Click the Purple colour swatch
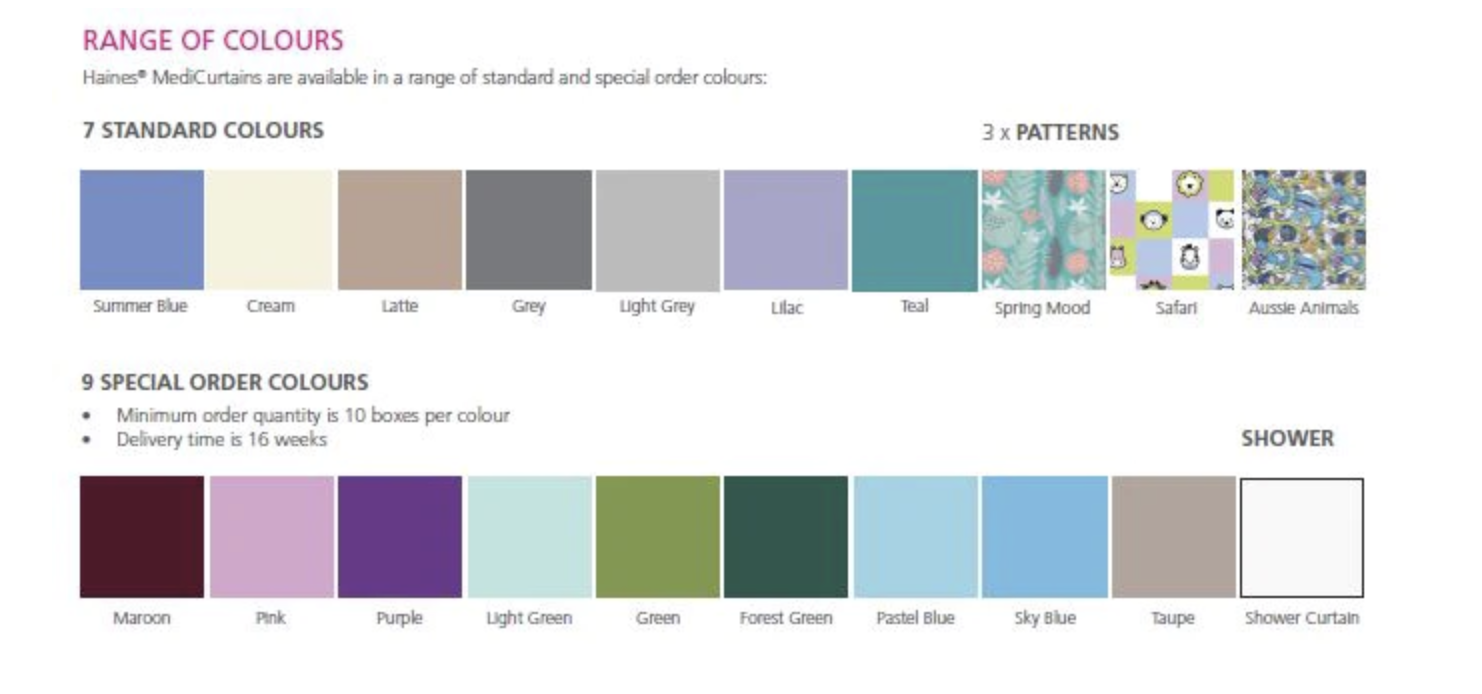 pos(400,537)
